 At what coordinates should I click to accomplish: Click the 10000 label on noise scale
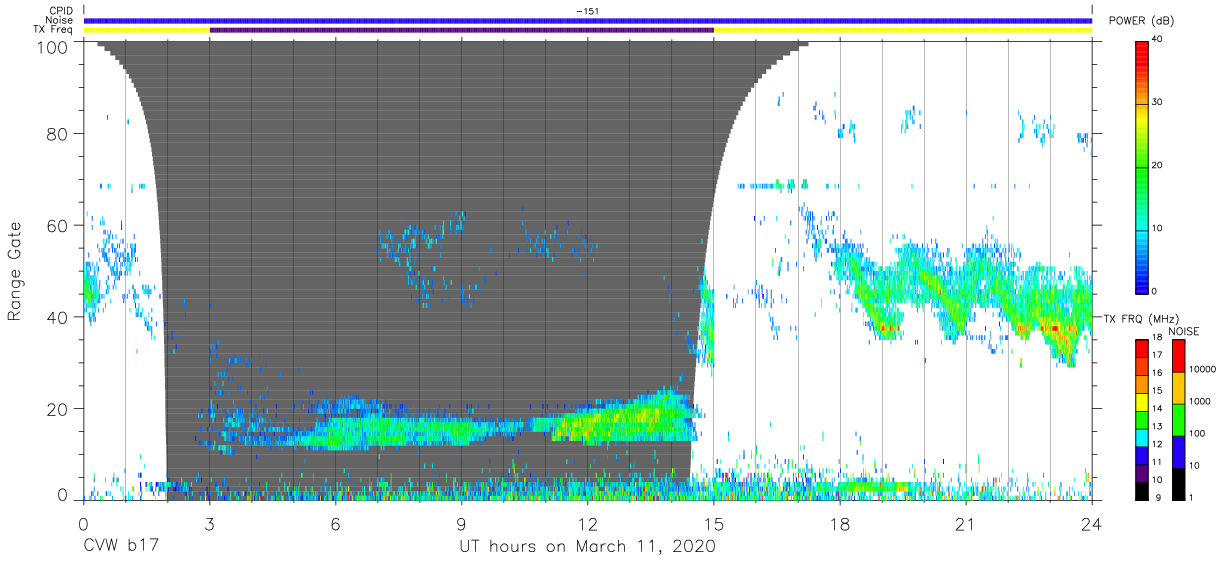[1203, 369]
